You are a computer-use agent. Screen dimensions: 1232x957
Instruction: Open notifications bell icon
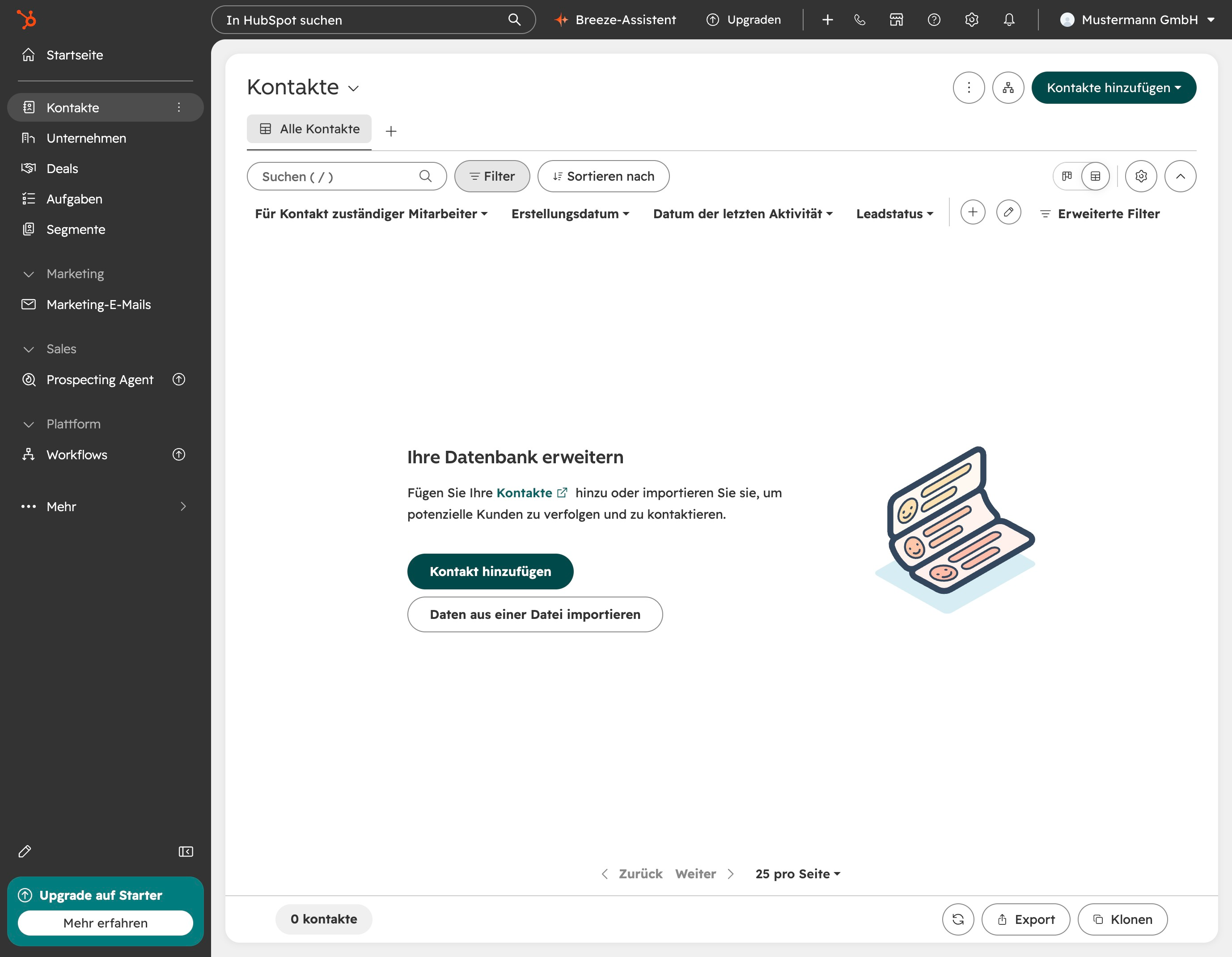coord(1009,20)
